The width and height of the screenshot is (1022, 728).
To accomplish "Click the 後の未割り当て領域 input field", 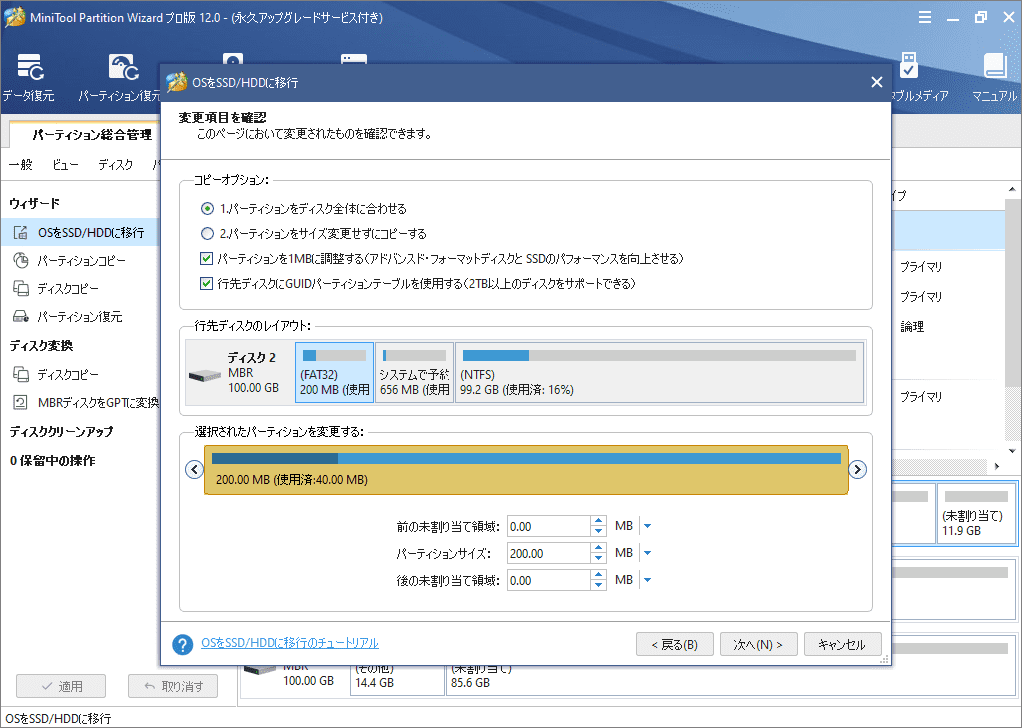I will click(x=549, y=580).
